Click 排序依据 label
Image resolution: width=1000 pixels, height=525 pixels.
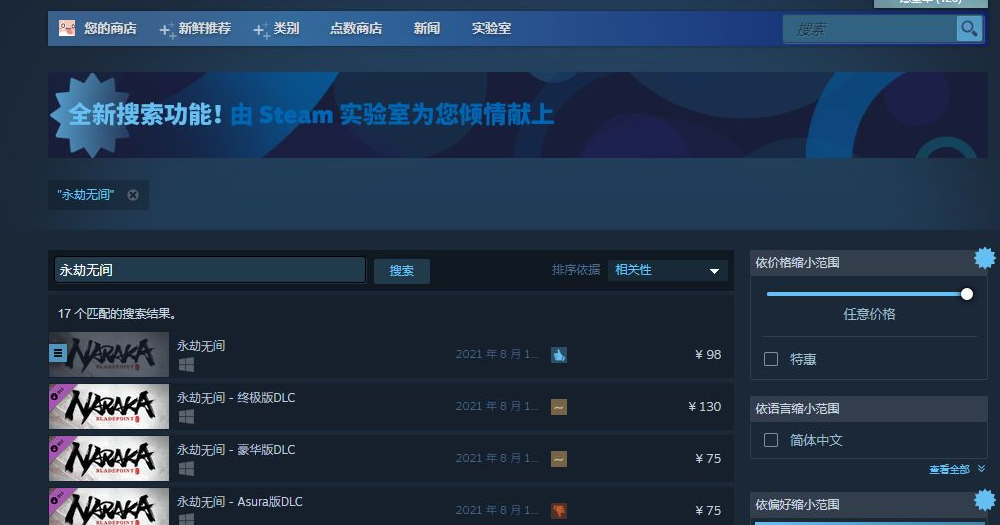point(576,270)
